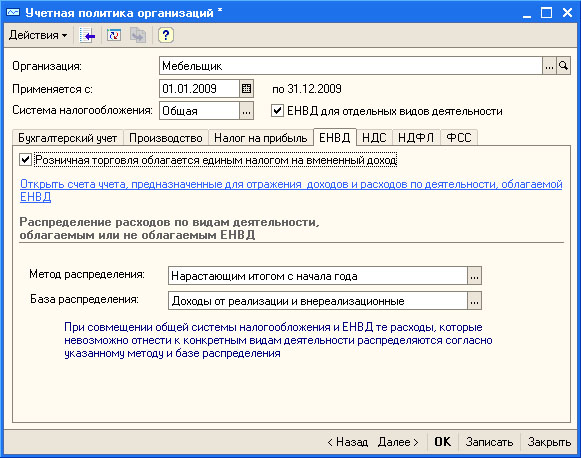Switch to the Налог на прибыль tab
The image size is (581, 458).
(x=260, y=138)
